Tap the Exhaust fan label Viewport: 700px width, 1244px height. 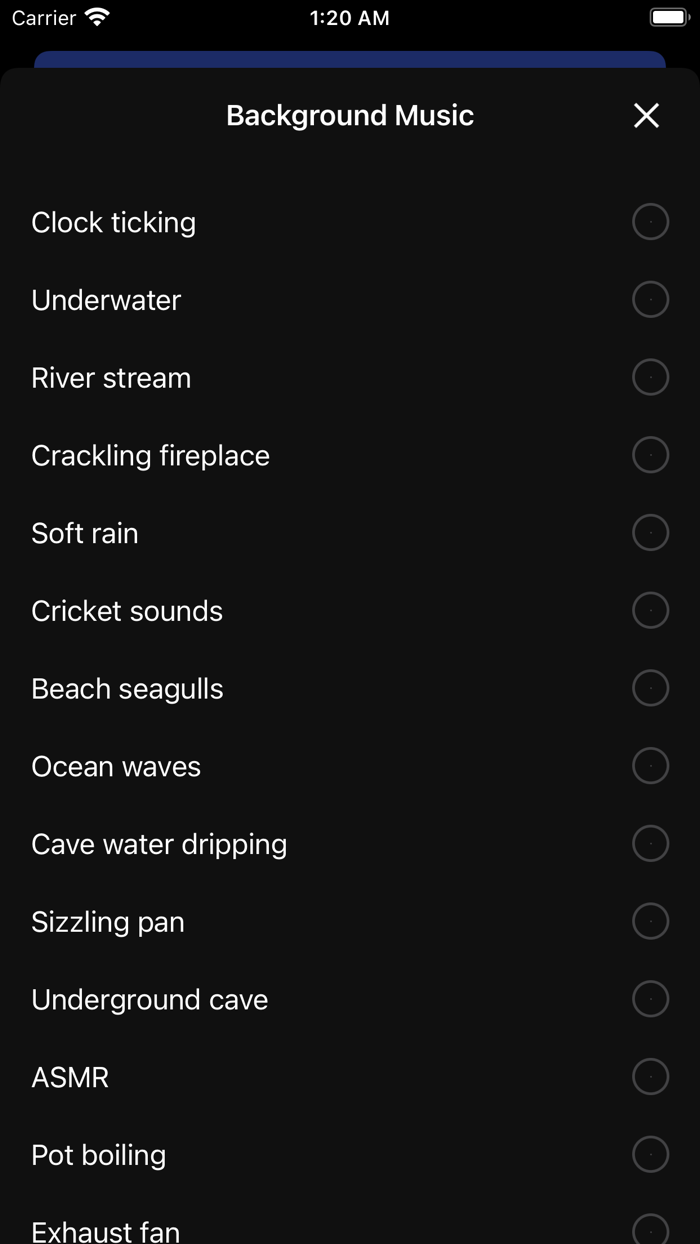coord(106,1231)
